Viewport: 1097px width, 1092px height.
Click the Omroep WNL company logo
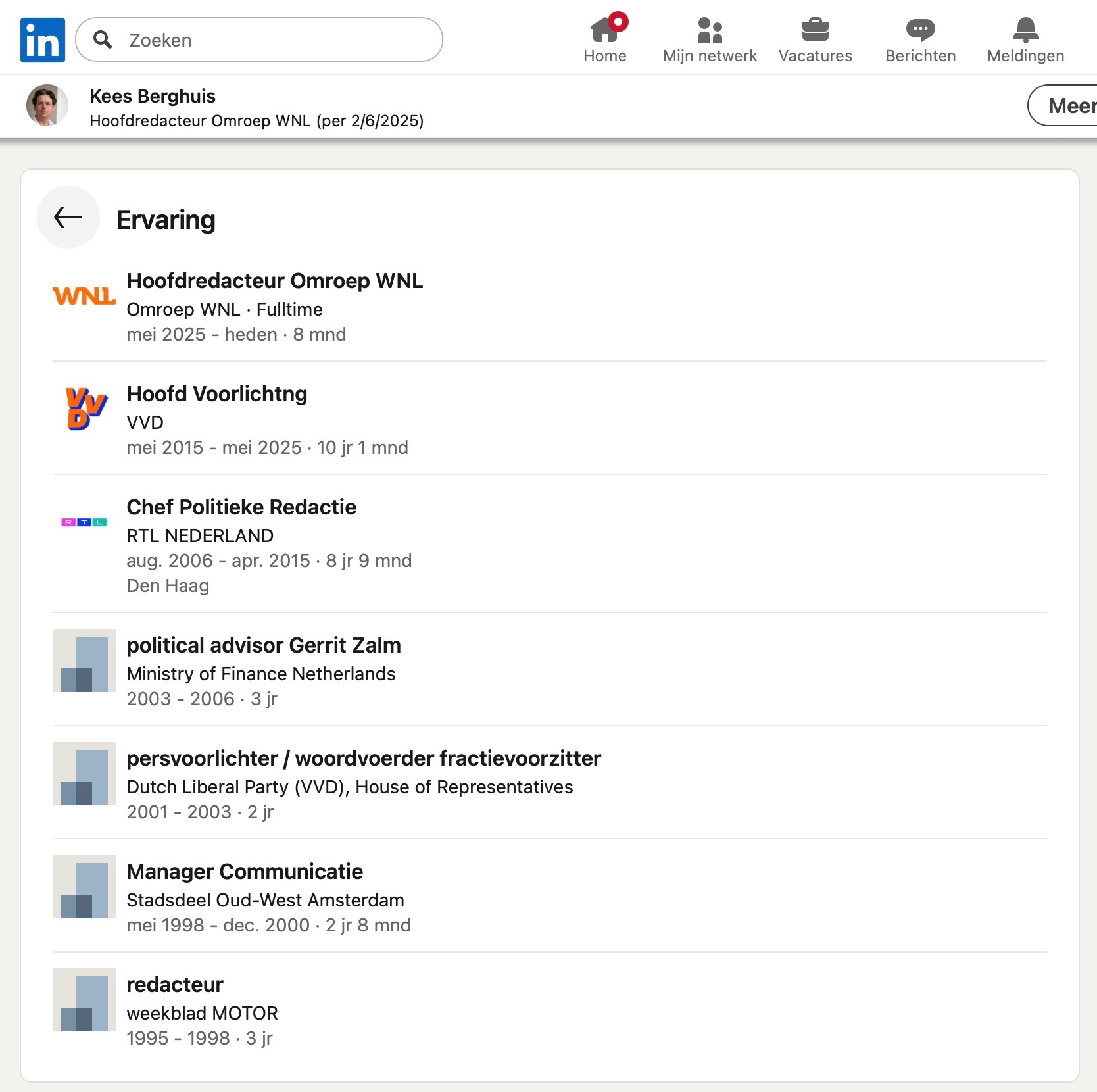click(x=84, y=296)
